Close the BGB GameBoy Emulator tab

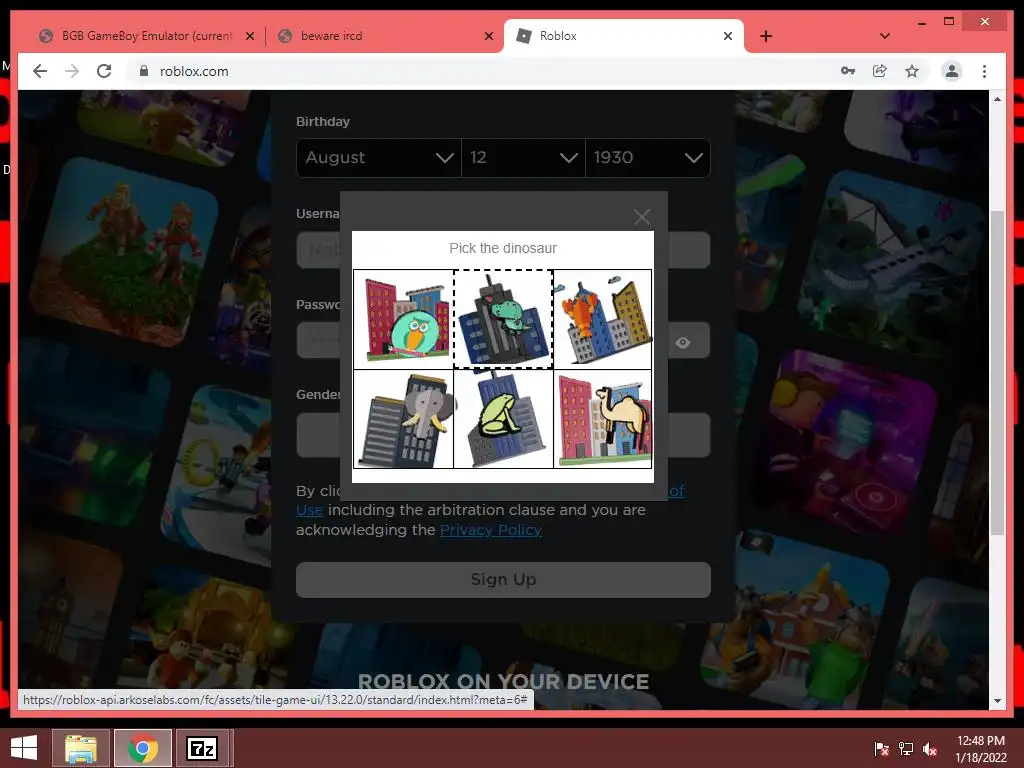click(x=249, y=36)
